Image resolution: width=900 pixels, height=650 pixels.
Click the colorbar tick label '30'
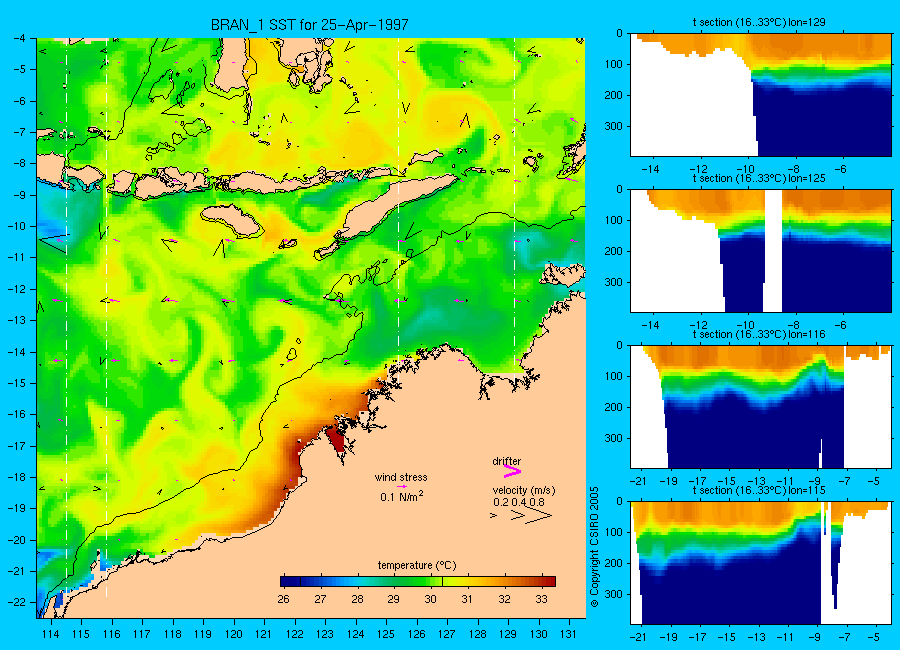(x=430, y=599)
